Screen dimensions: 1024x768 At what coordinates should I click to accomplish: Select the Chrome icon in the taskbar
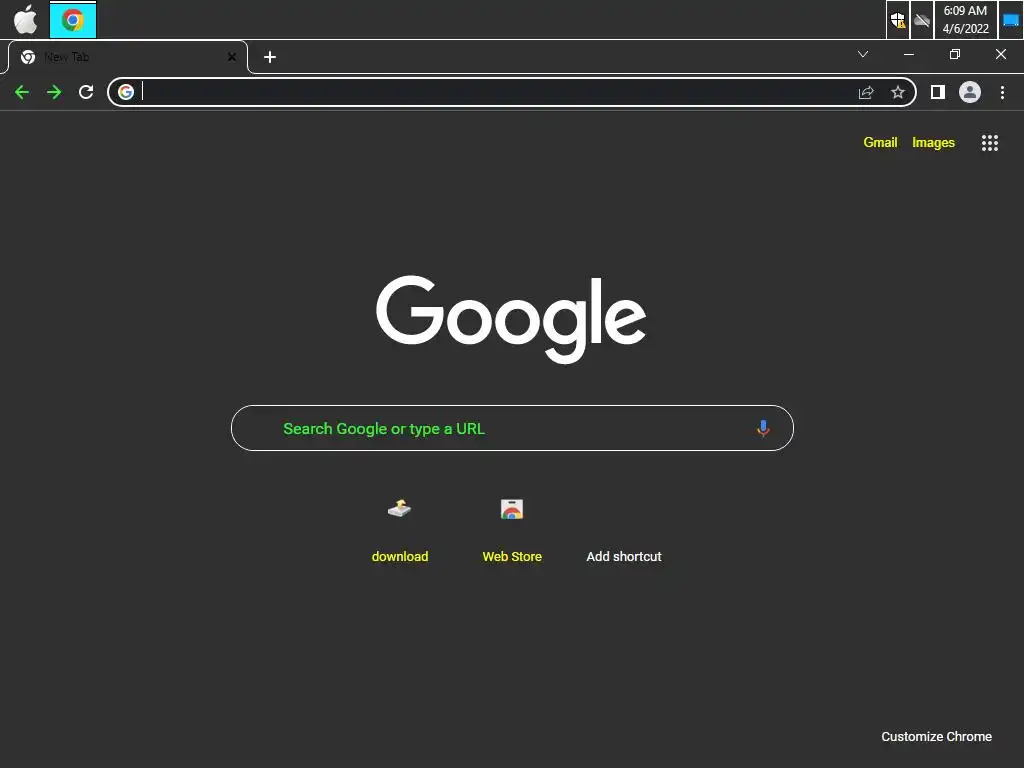[73, 20]
